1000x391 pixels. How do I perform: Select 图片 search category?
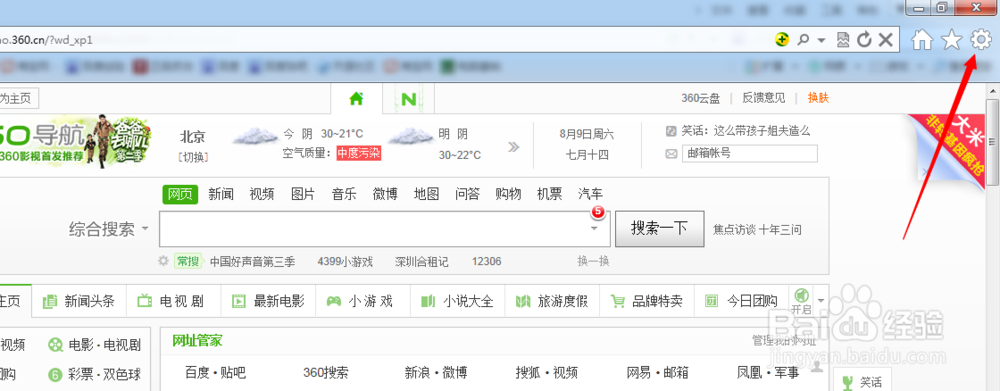pos(303,195)
